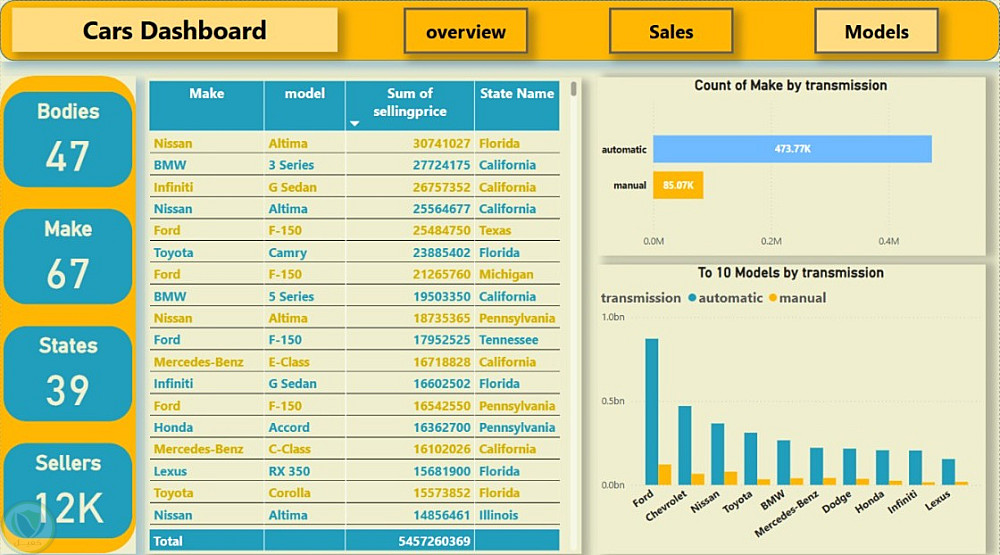The width and height of the screenshot is (1000, 555).
Task: Select Infiniti's automatic blue column
Action: tap(915, 468)
